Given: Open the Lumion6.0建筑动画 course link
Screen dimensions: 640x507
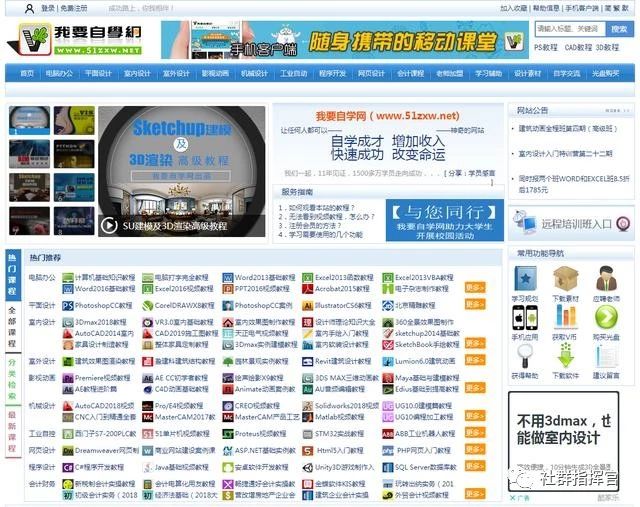Looking at the screenshot, I should point(425,361).
